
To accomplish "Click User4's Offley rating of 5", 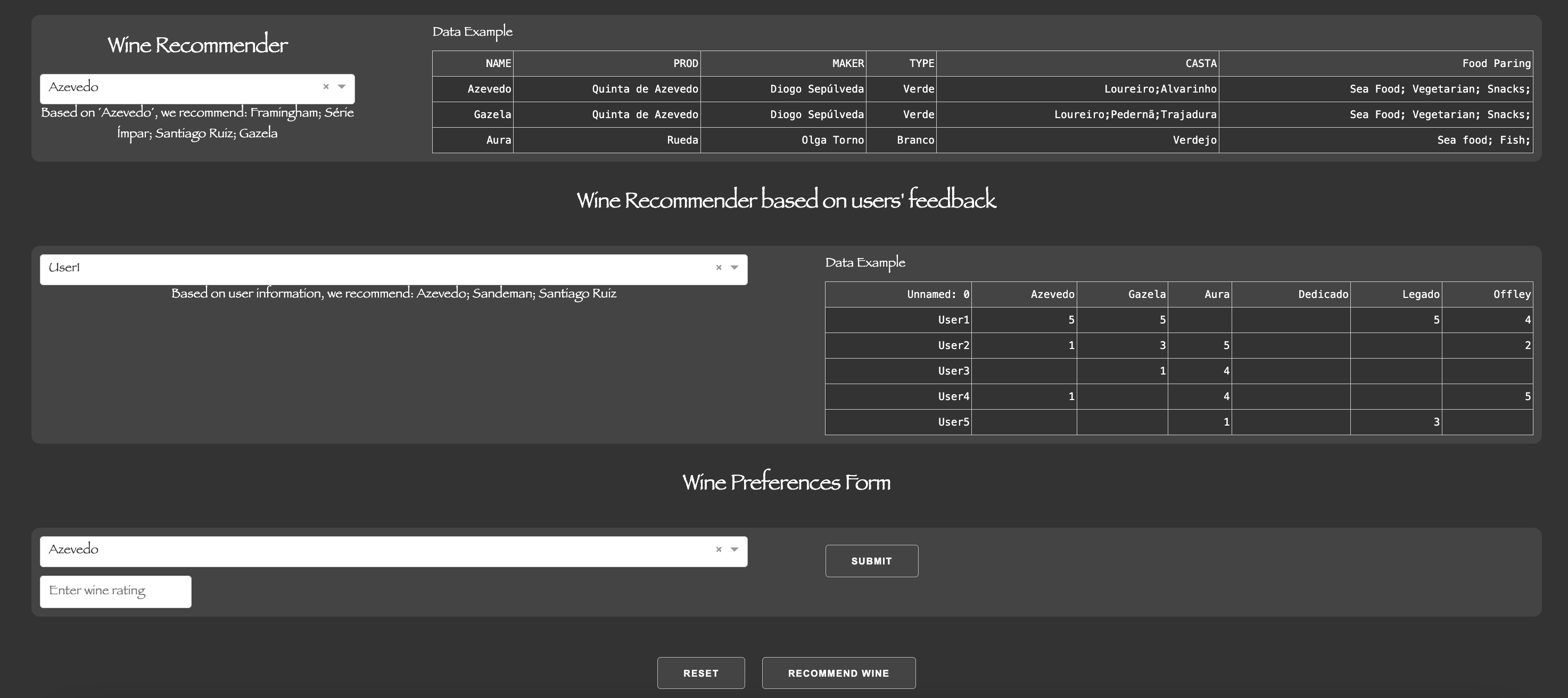I will (x=1487, y=397).
